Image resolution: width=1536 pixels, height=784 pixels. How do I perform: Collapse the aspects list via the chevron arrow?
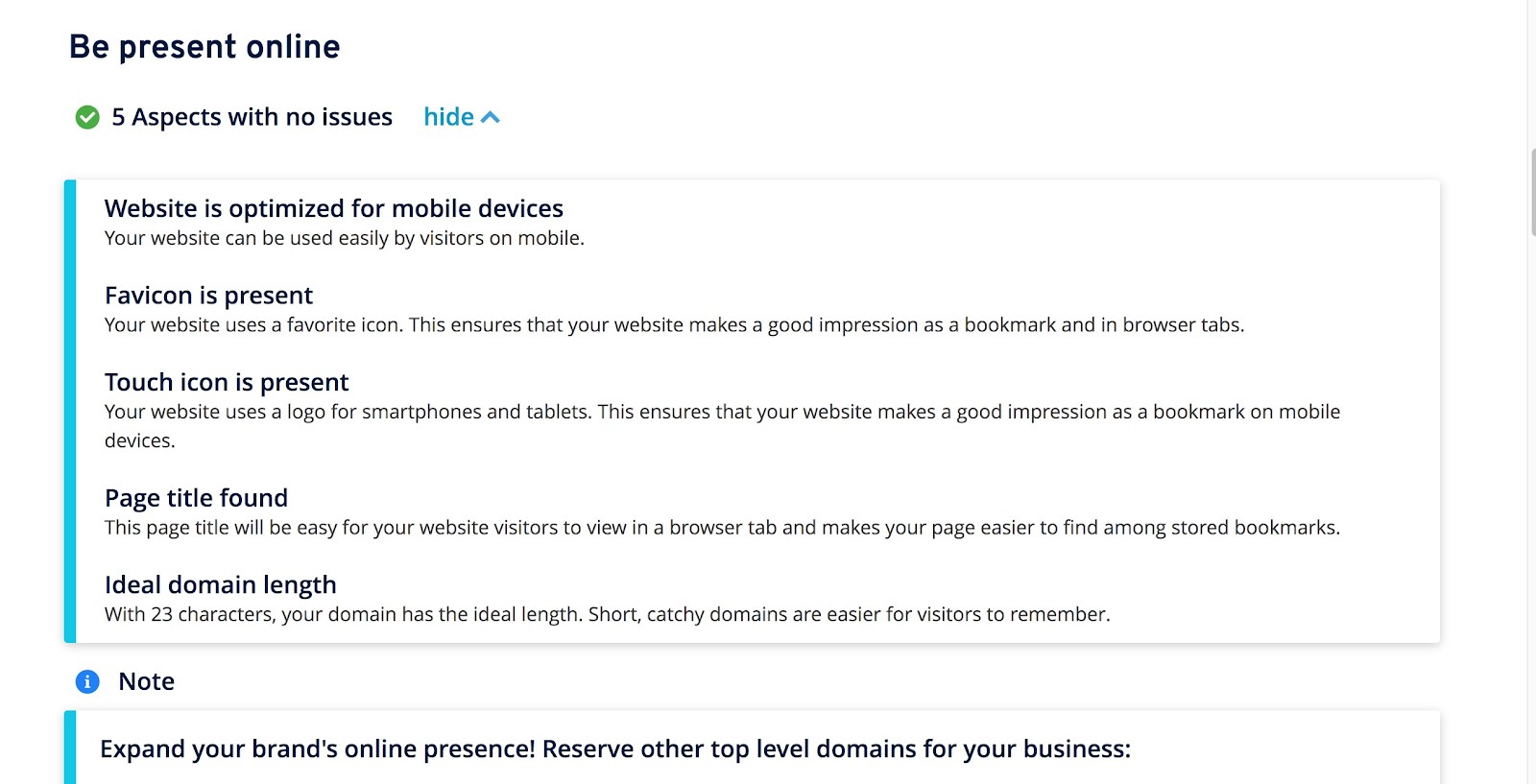(x=492, y=116)
